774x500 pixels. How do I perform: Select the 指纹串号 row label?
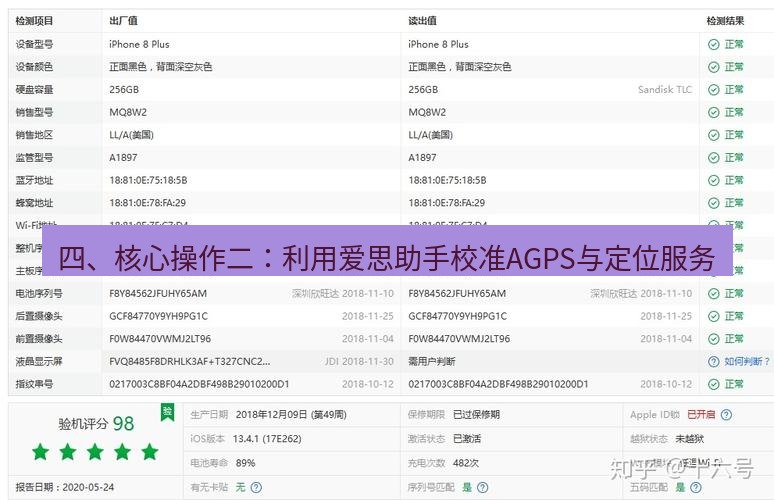pos(34,385)
